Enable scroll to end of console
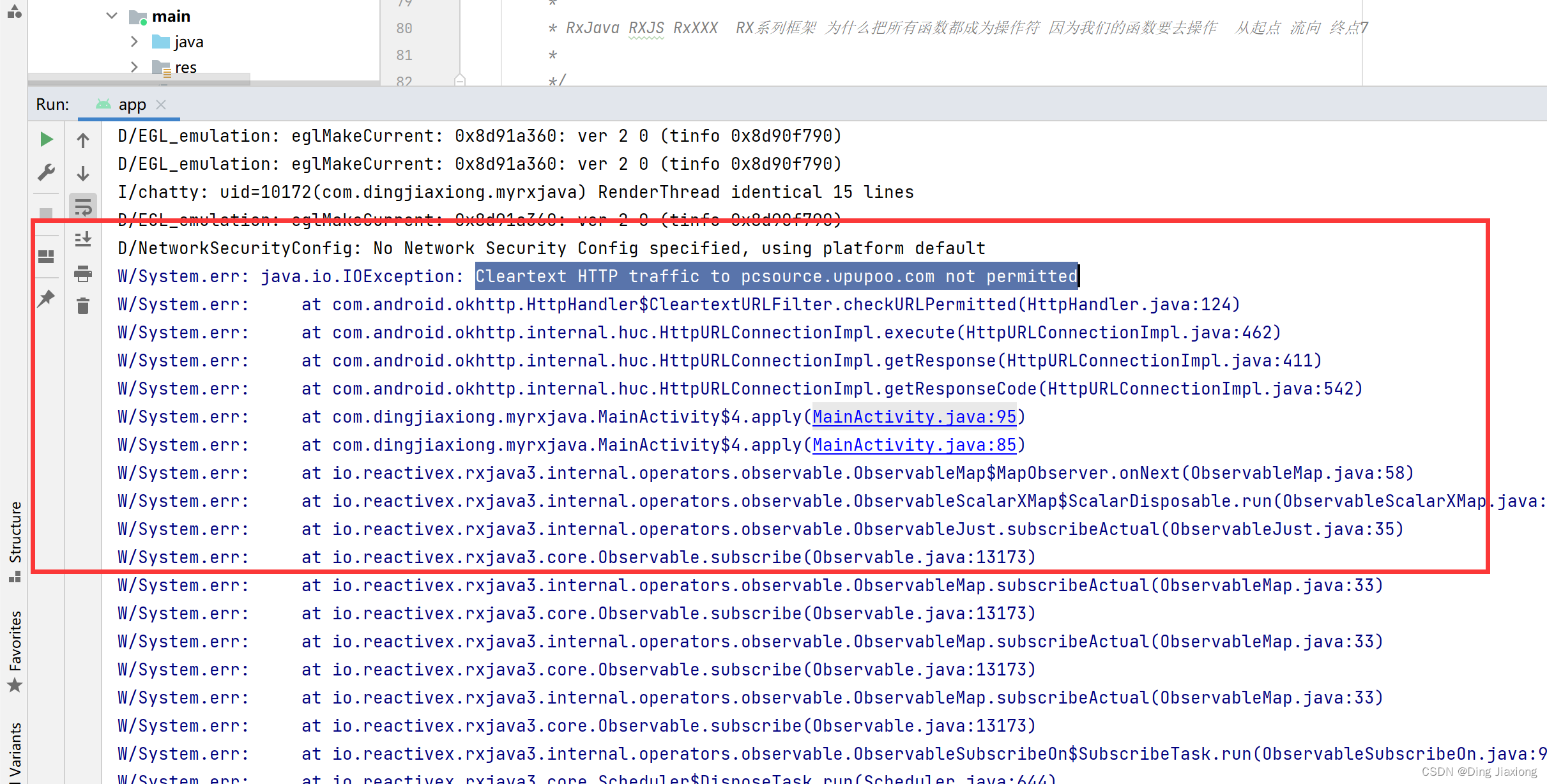This screenshot has width=1547, height=784. (x=83, y=239)
